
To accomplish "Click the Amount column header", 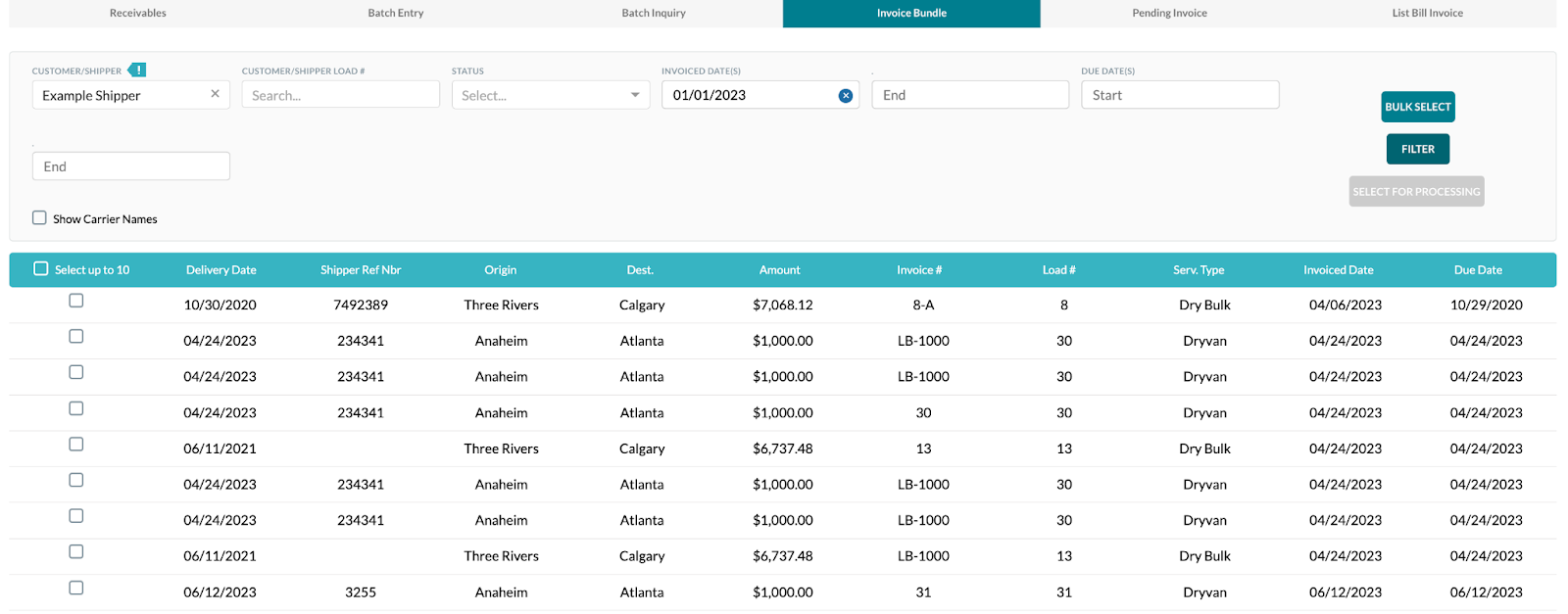I will [x=780, y=270].
